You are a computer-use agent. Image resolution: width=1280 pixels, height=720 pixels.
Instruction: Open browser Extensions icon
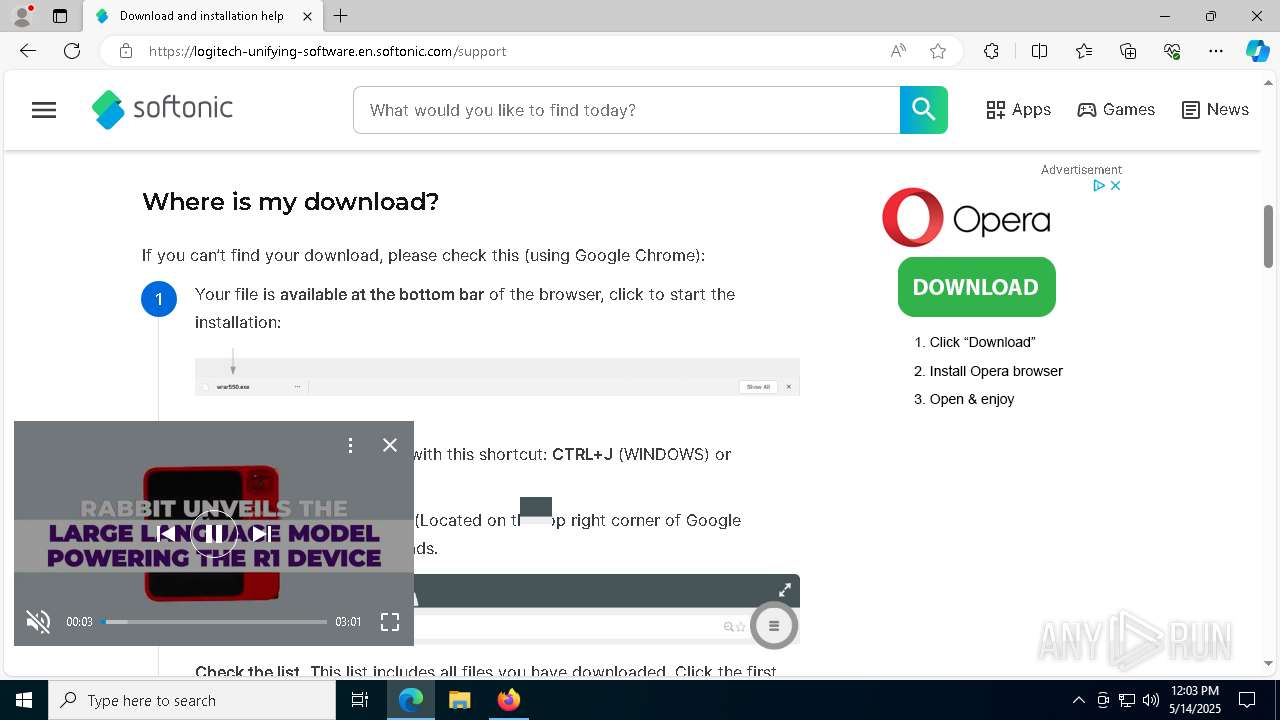click(991, 51)
